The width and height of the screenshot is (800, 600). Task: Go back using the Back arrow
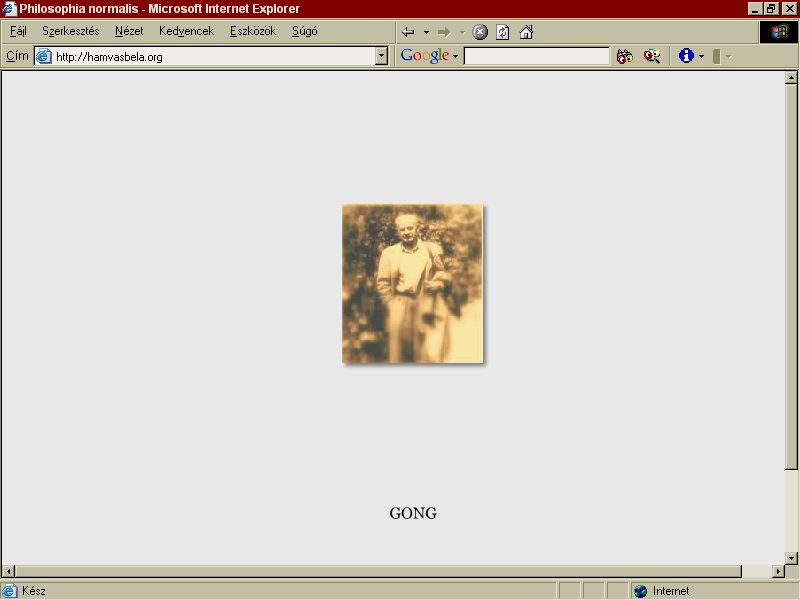click(408, 32)
